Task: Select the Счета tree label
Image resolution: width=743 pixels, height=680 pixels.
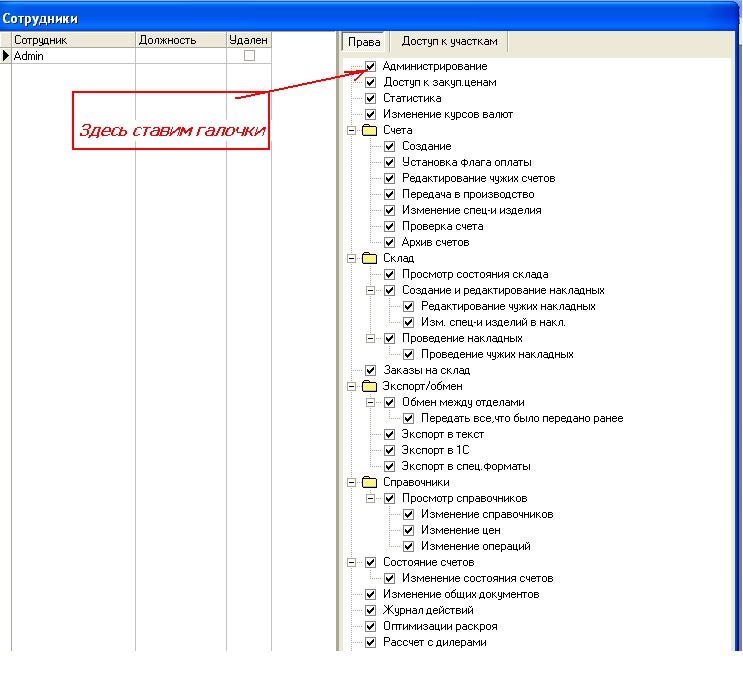Action: 398,130
